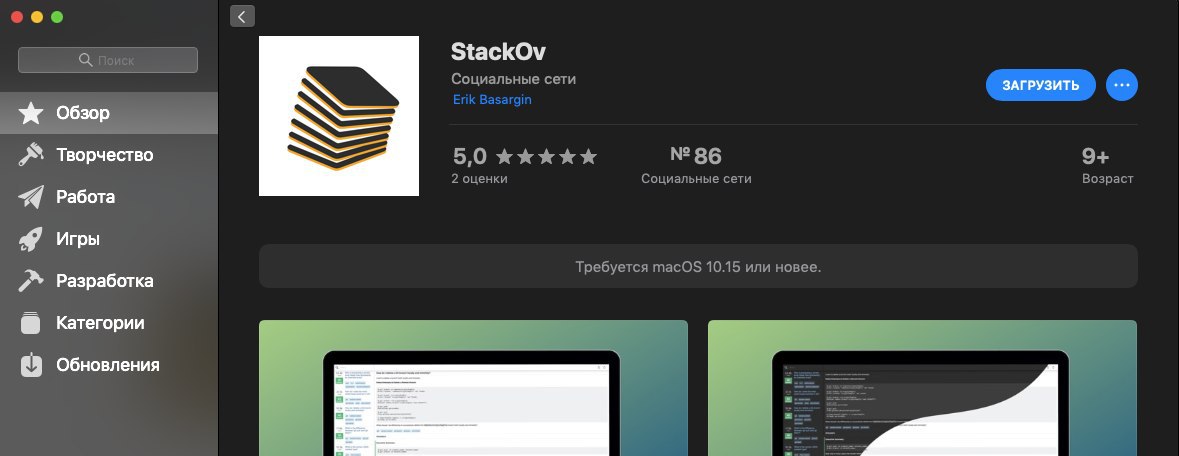Click the № 86 chart ranking

[696, 156]
